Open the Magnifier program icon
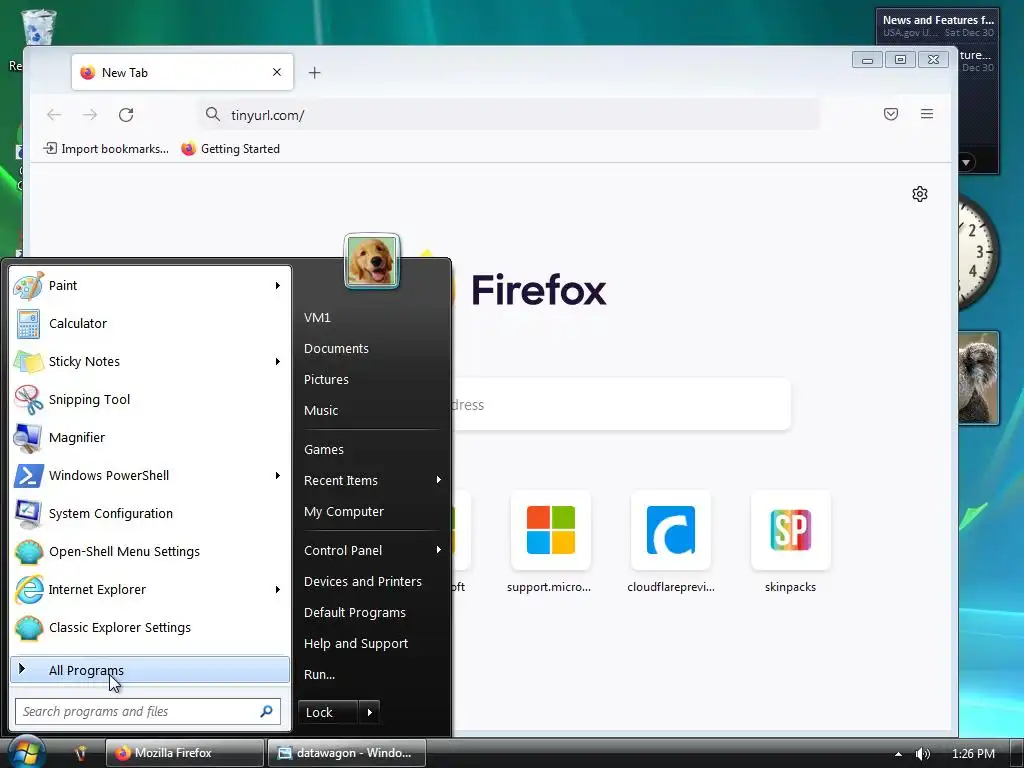The height and width of the screenshot is (768, 1024). 28,438
